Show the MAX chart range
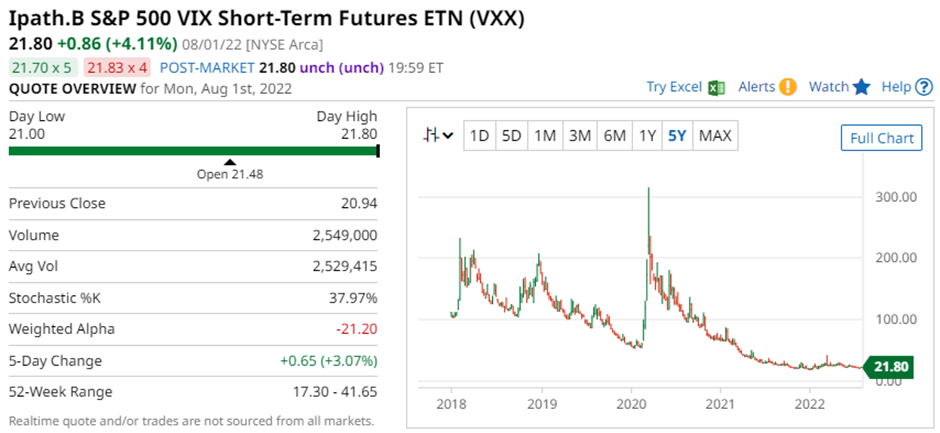This screenshot has width=940, height=433. (715, 136)
